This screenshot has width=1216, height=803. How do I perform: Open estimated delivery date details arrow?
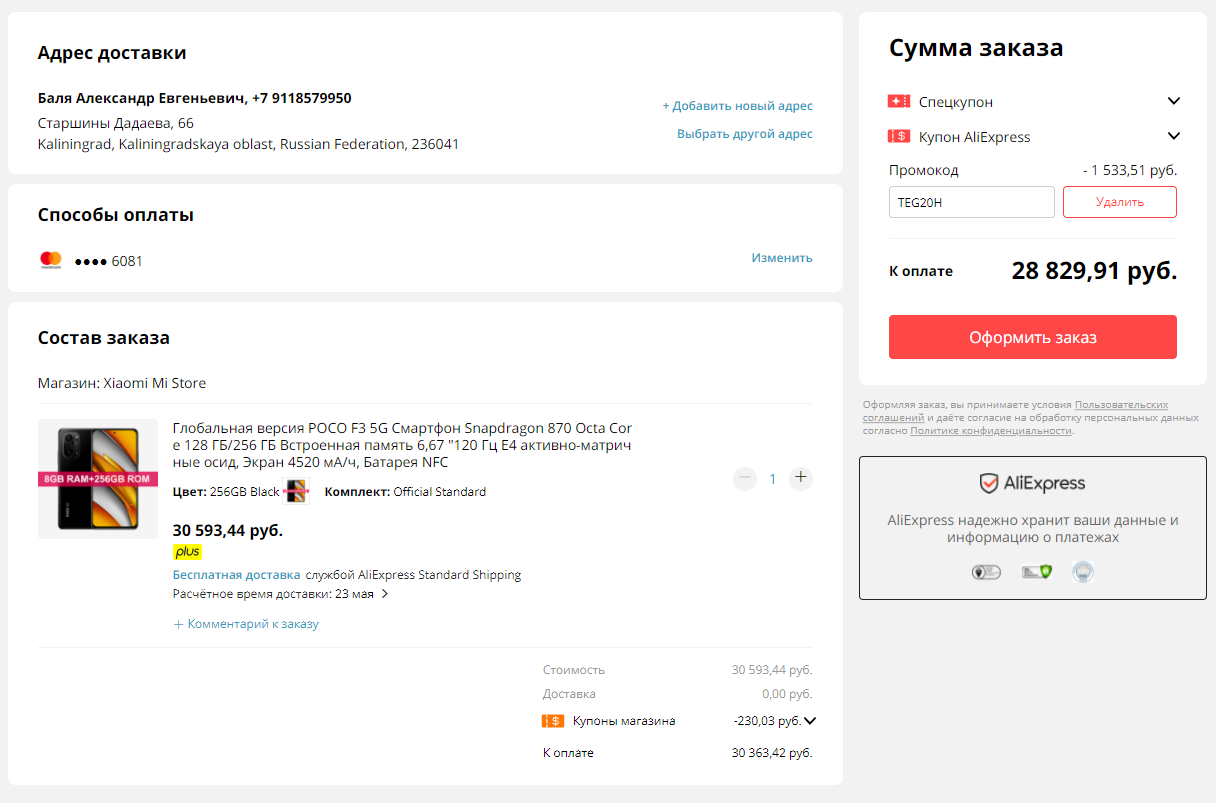click(x=385, y=594)
